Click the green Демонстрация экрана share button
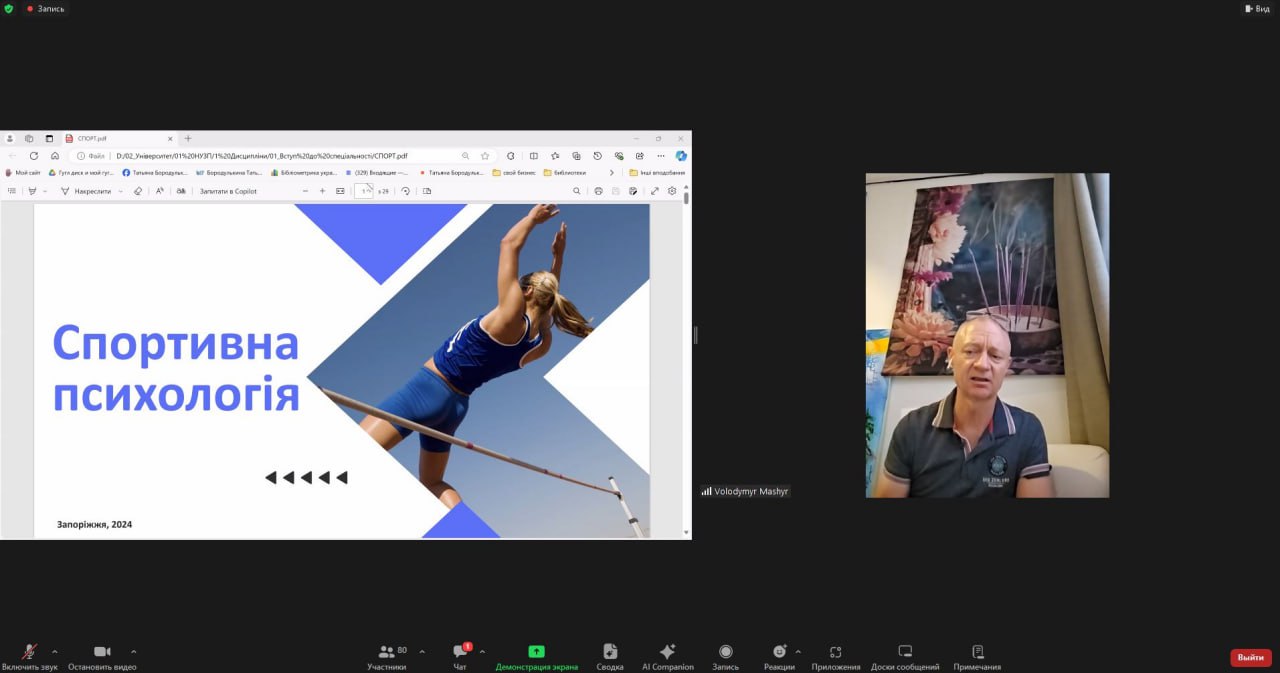1280x673 pixels. click(536, 656)
